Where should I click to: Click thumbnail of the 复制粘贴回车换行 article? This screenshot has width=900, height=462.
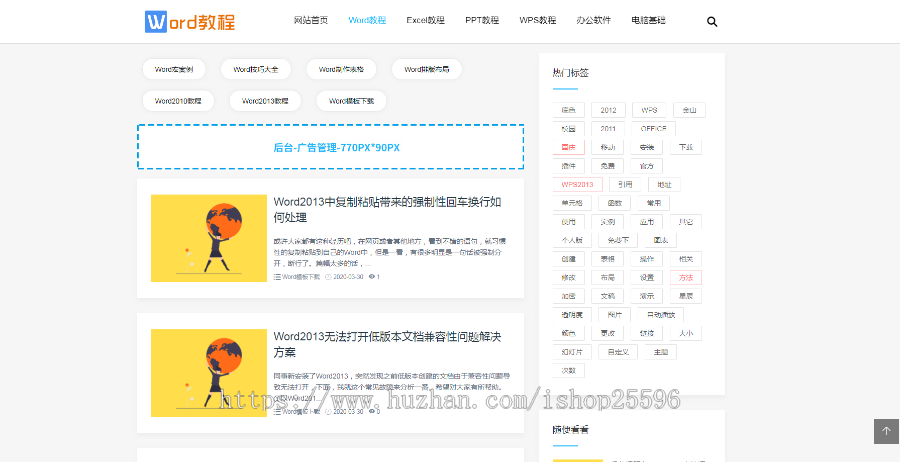tap(209, 238)
